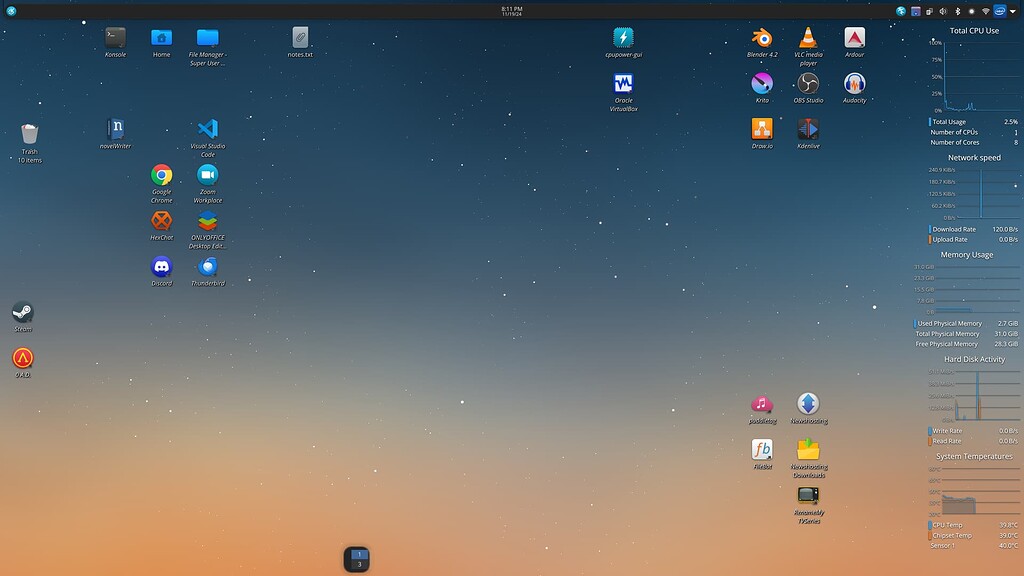Open notes.txt on the desktop
This screenshot has width=1024, height=576.
click(299, 36)
